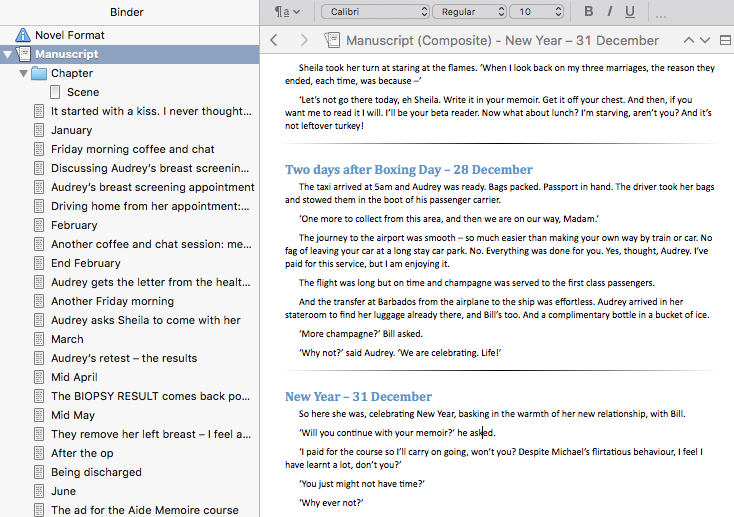
Task: Place cursor in ''More champagne?' Bill asked.' line
Action: point(361,334)
